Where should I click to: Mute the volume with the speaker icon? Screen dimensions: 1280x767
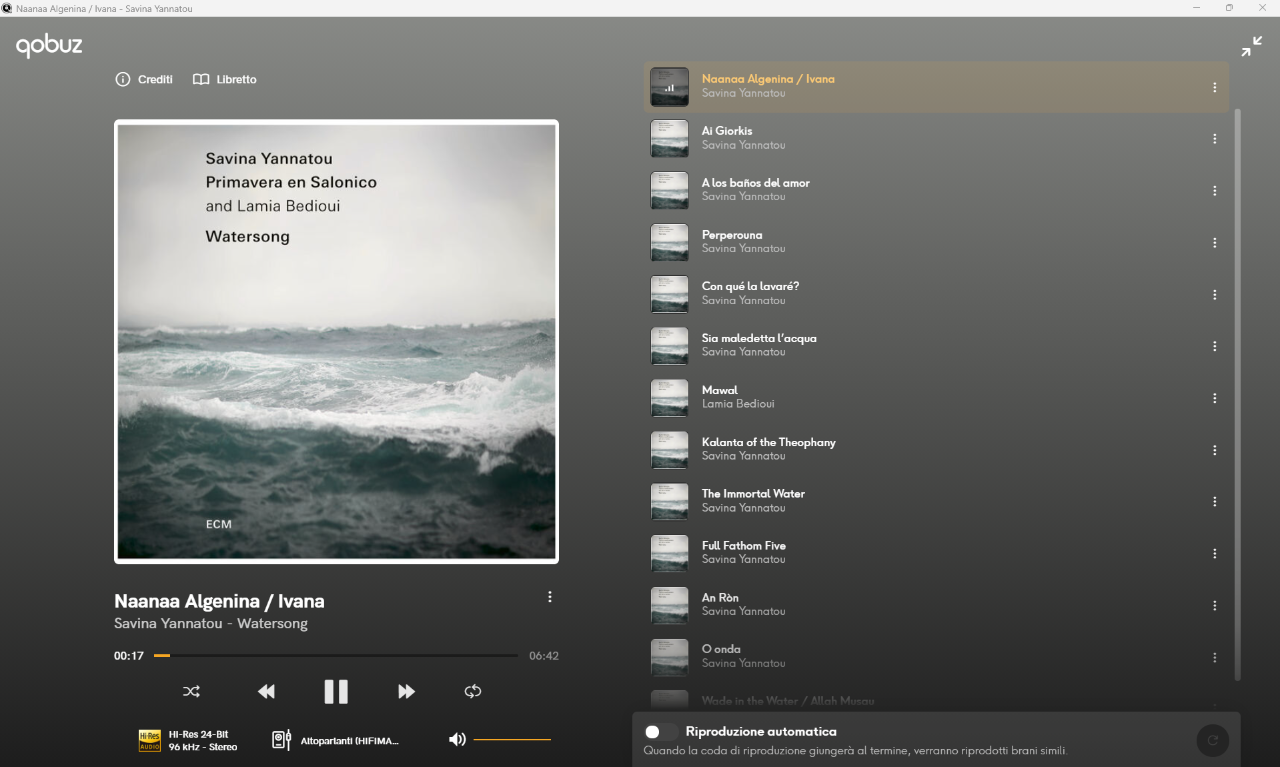tap(457, 740)
